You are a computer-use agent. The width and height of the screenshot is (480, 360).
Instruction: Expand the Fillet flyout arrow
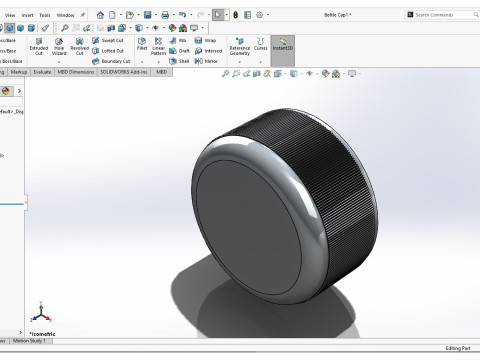pyautogui.click(x=142, y=62)
